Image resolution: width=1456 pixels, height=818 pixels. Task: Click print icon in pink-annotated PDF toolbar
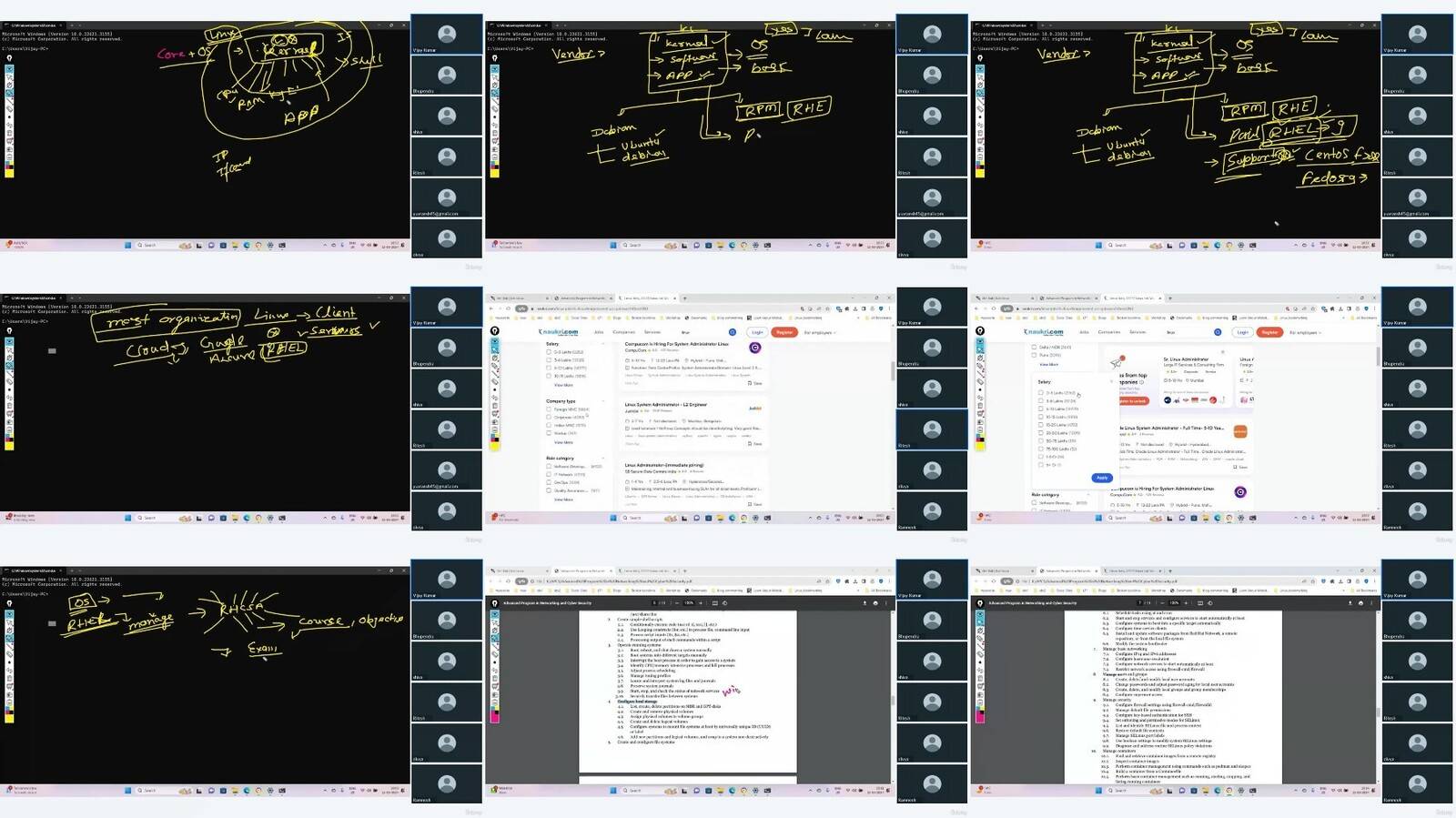[x=875, y=602]
